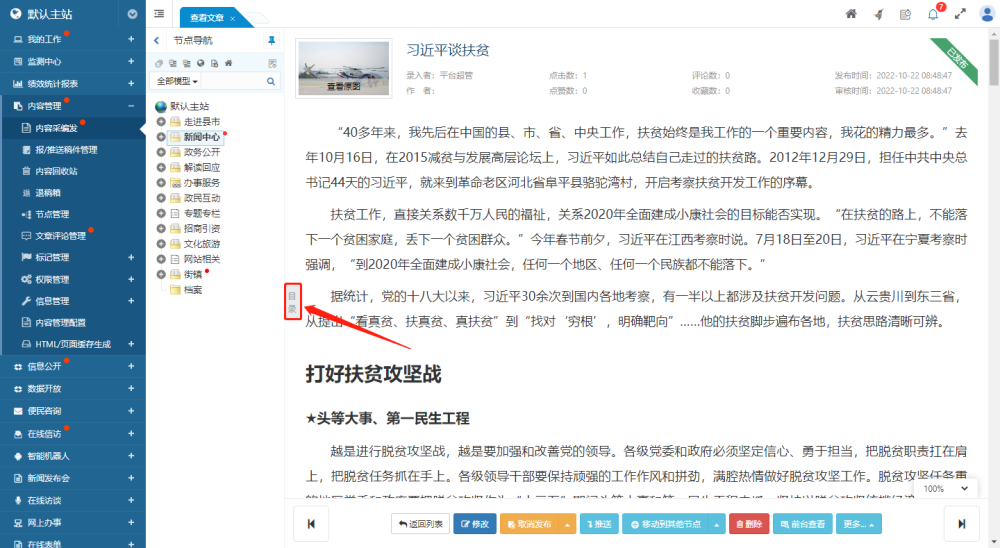The width and height of the screenshot is (1000, 548).
Task: Open the 更多 dropdown button
Action: click(859, 523)
